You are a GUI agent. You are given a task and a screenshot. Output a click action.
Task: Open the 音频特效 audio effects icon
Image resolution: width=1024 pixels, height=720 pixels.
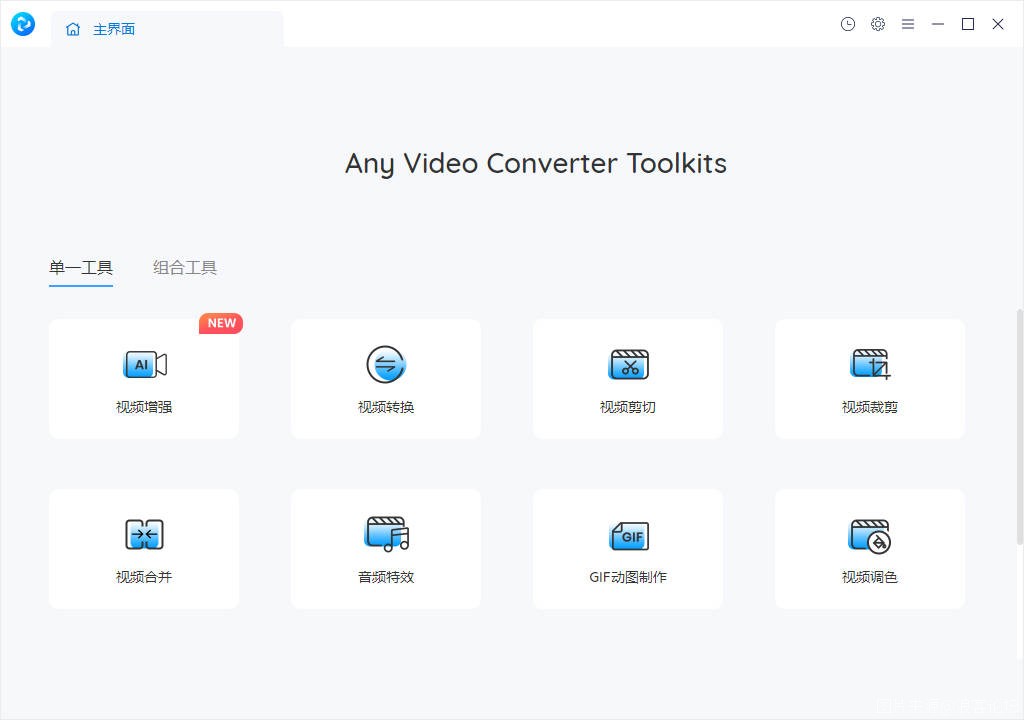click(x=387, y=534)
